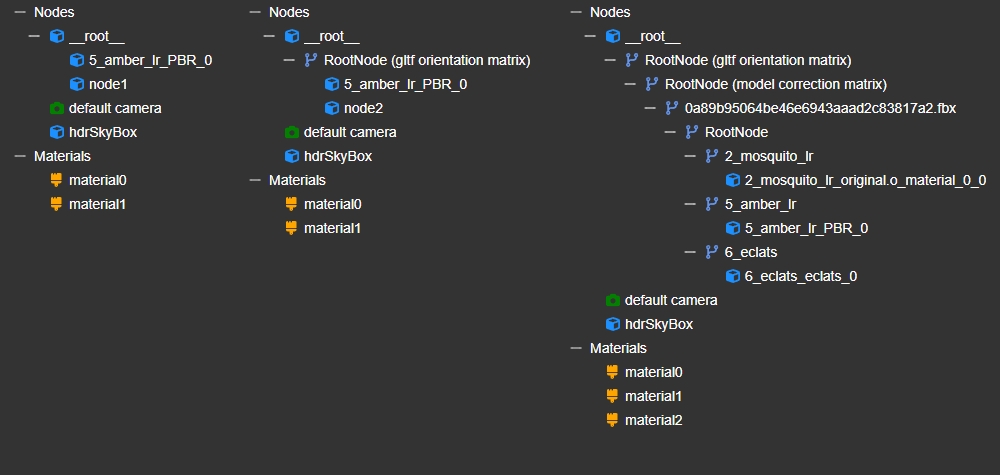Collapse plain RootNode under the .fbx node

[670, 133]
